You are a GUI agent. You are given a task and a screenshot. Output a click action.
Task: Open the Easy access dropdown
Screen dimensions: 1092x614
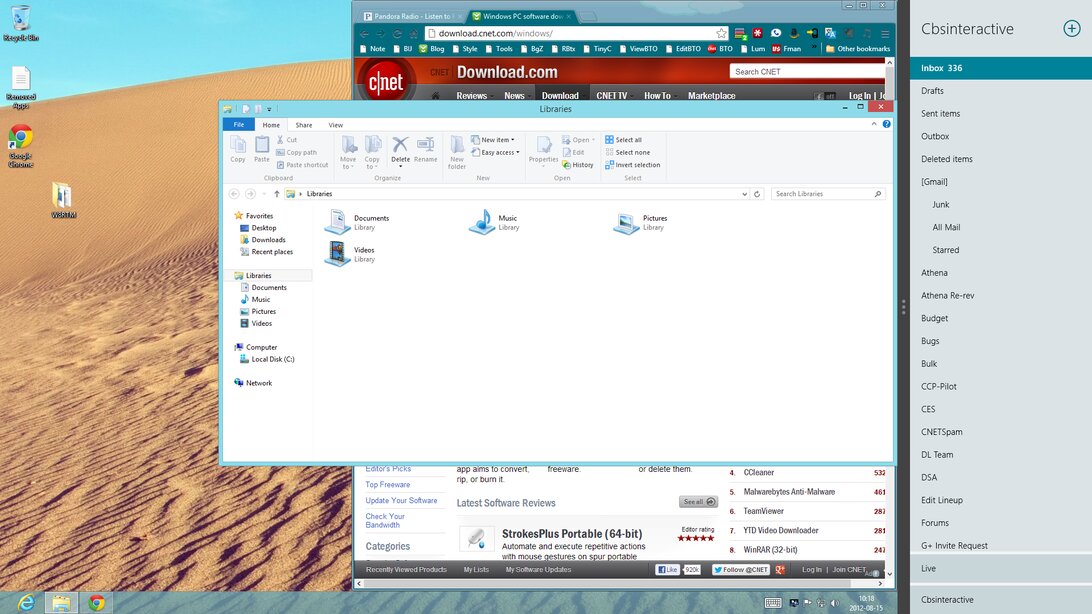499,153
